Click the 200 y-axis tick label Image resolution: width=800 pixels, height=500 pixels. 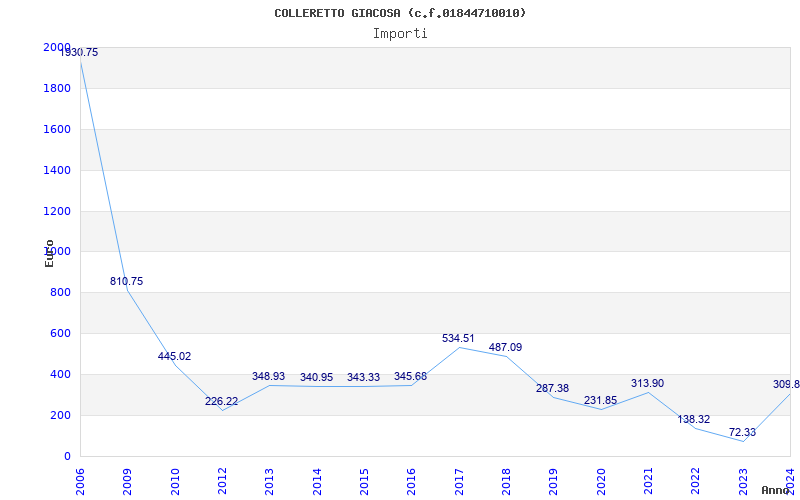(x=60, y=415)
